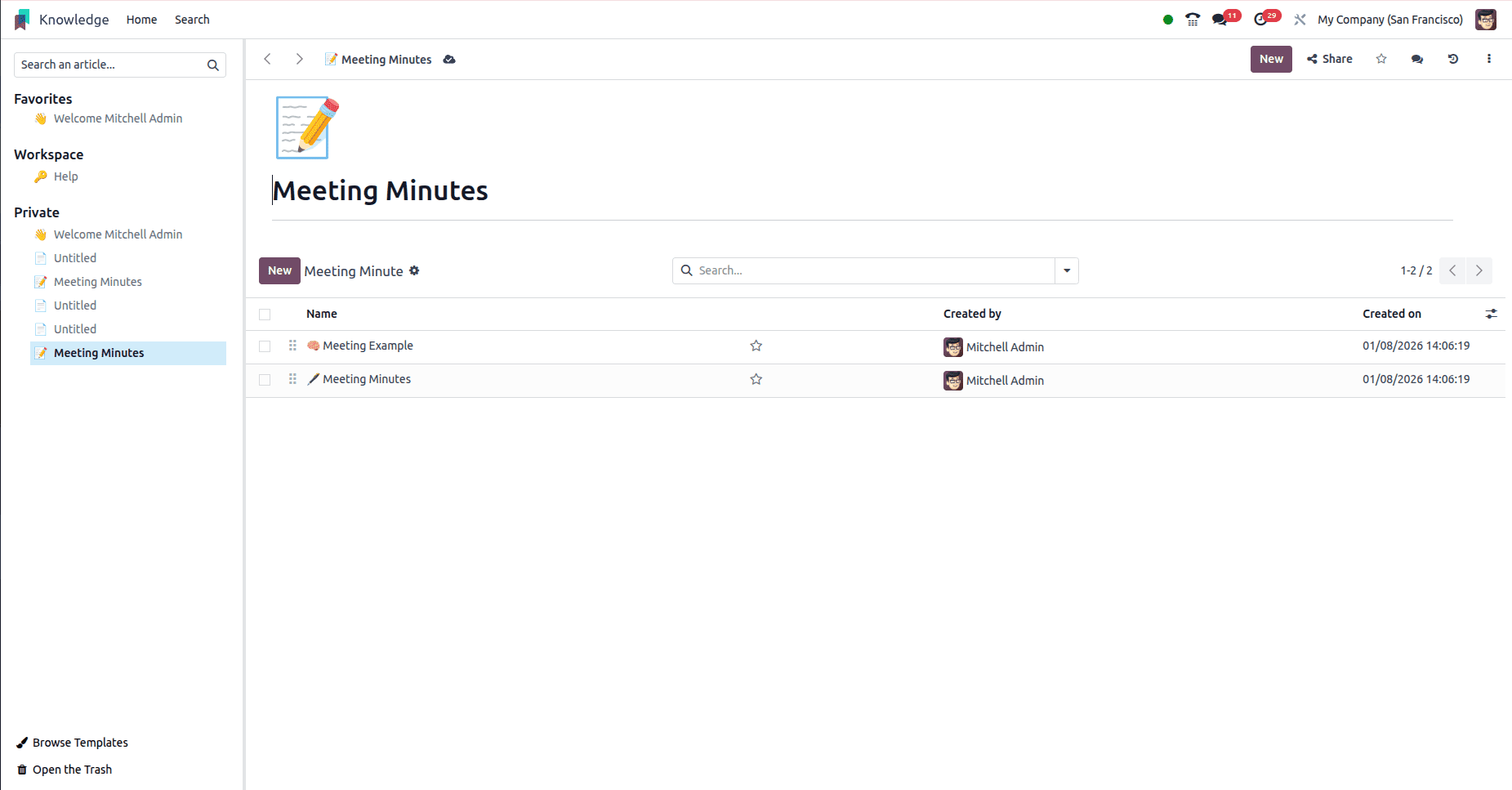Open My Company (San Francisco) company switcher

point(1390,20)
